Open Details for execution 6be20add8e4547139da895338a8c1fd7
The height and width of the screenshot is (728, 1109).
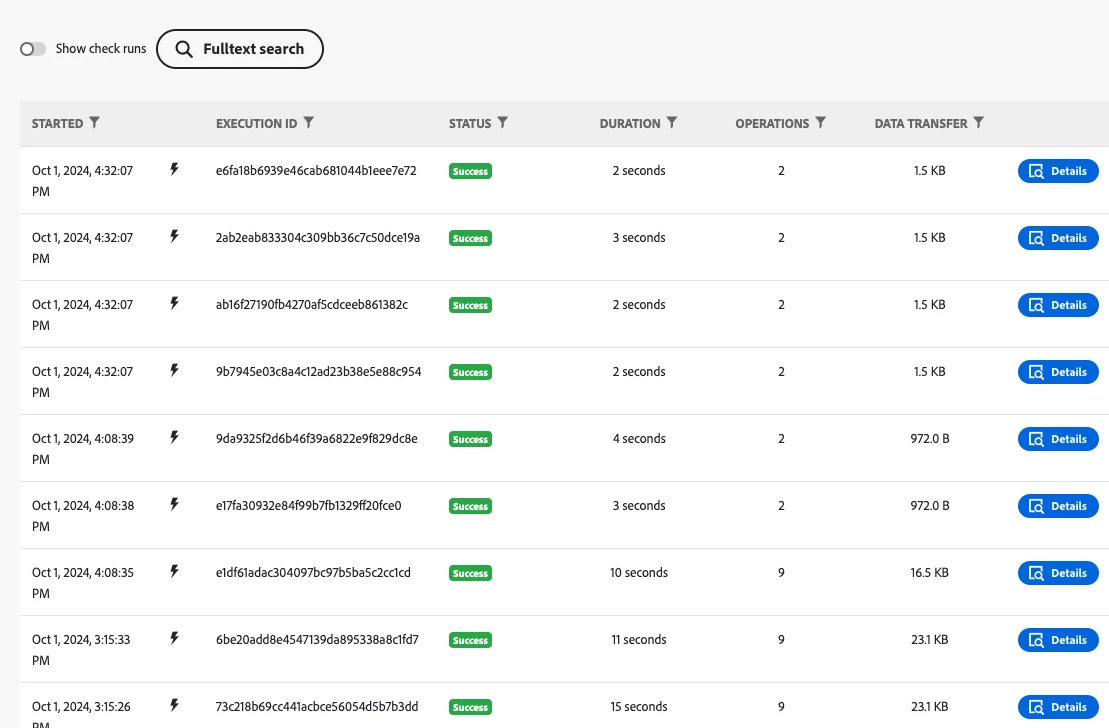pos(1058,640)
